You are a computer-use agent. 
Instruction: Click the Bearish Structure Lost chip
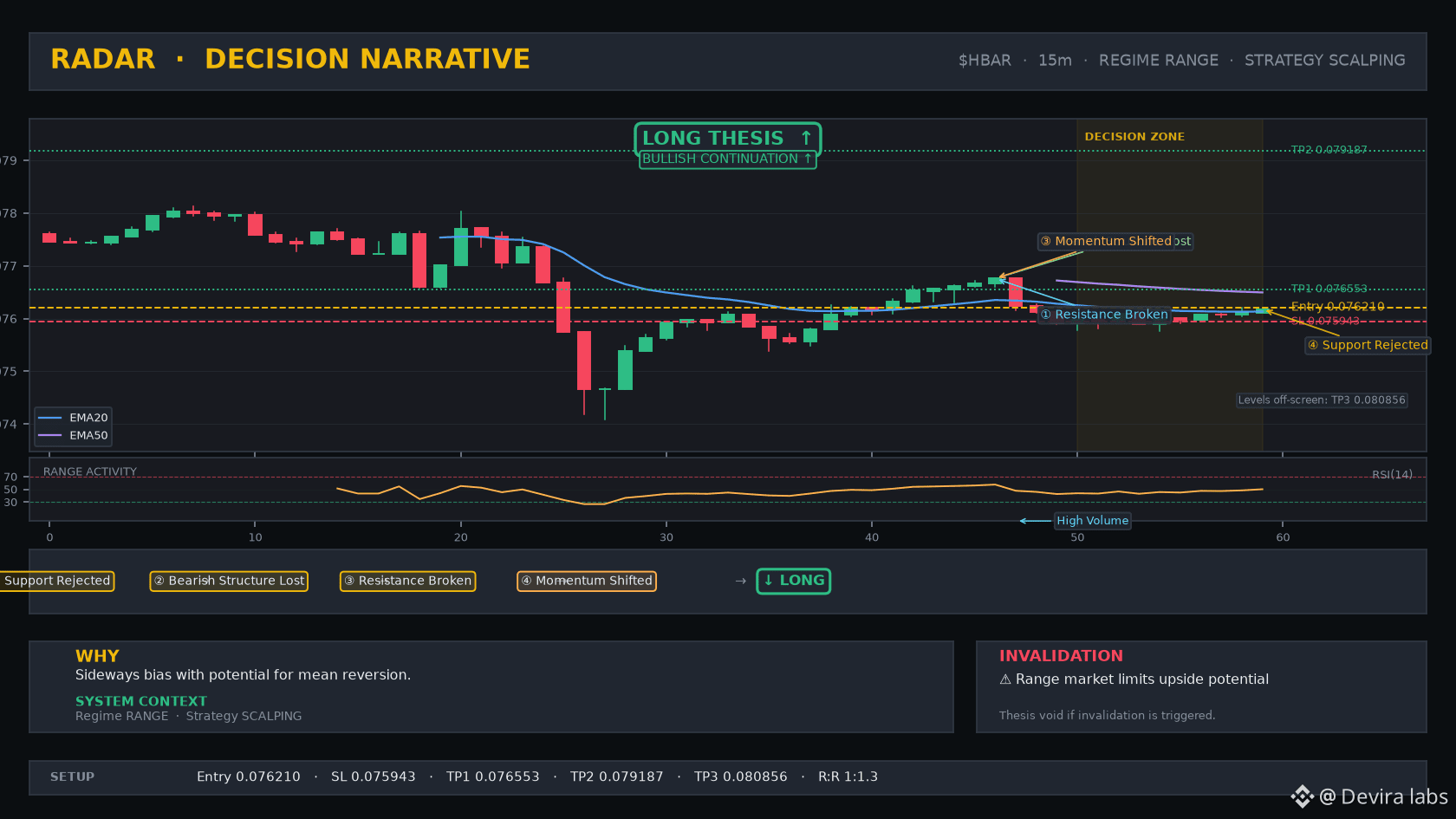coord(230,581)
